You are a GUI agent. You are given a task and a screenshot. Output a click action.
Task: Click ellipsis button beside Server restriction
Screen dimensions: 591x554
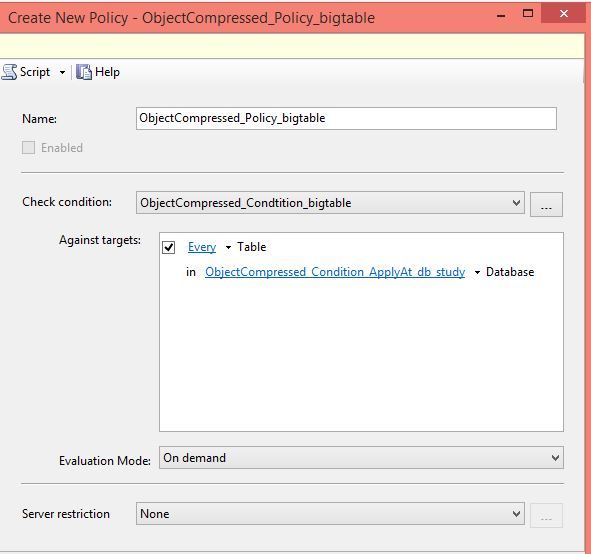(x=546, y=516)
